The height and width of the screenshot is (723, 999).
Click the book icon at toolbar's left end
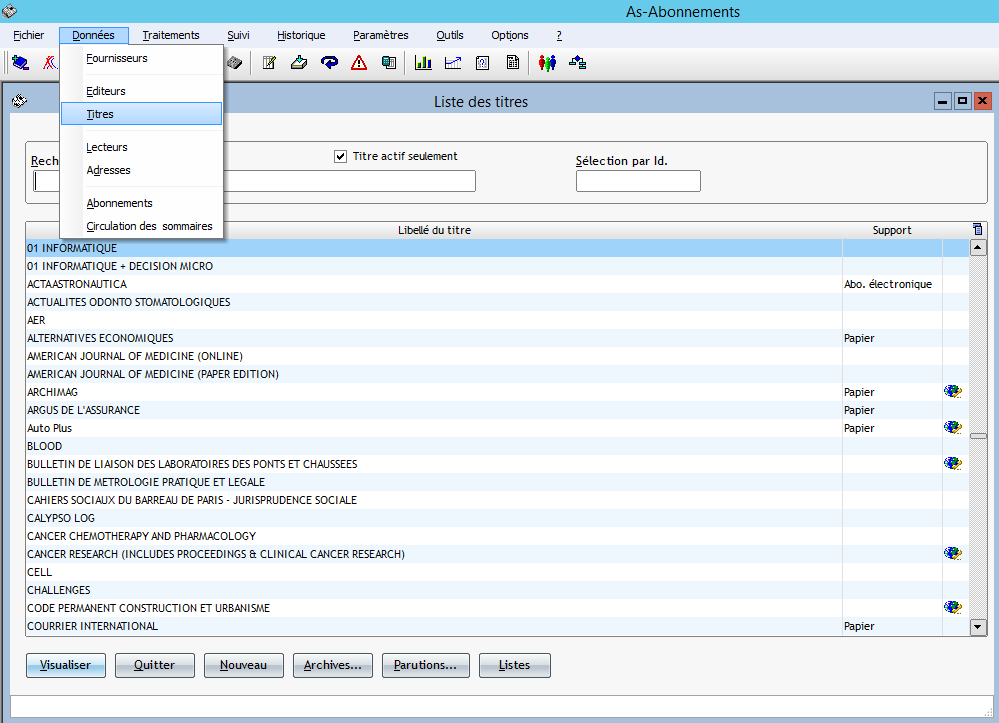pyautogui.click(x=20, y=62)
